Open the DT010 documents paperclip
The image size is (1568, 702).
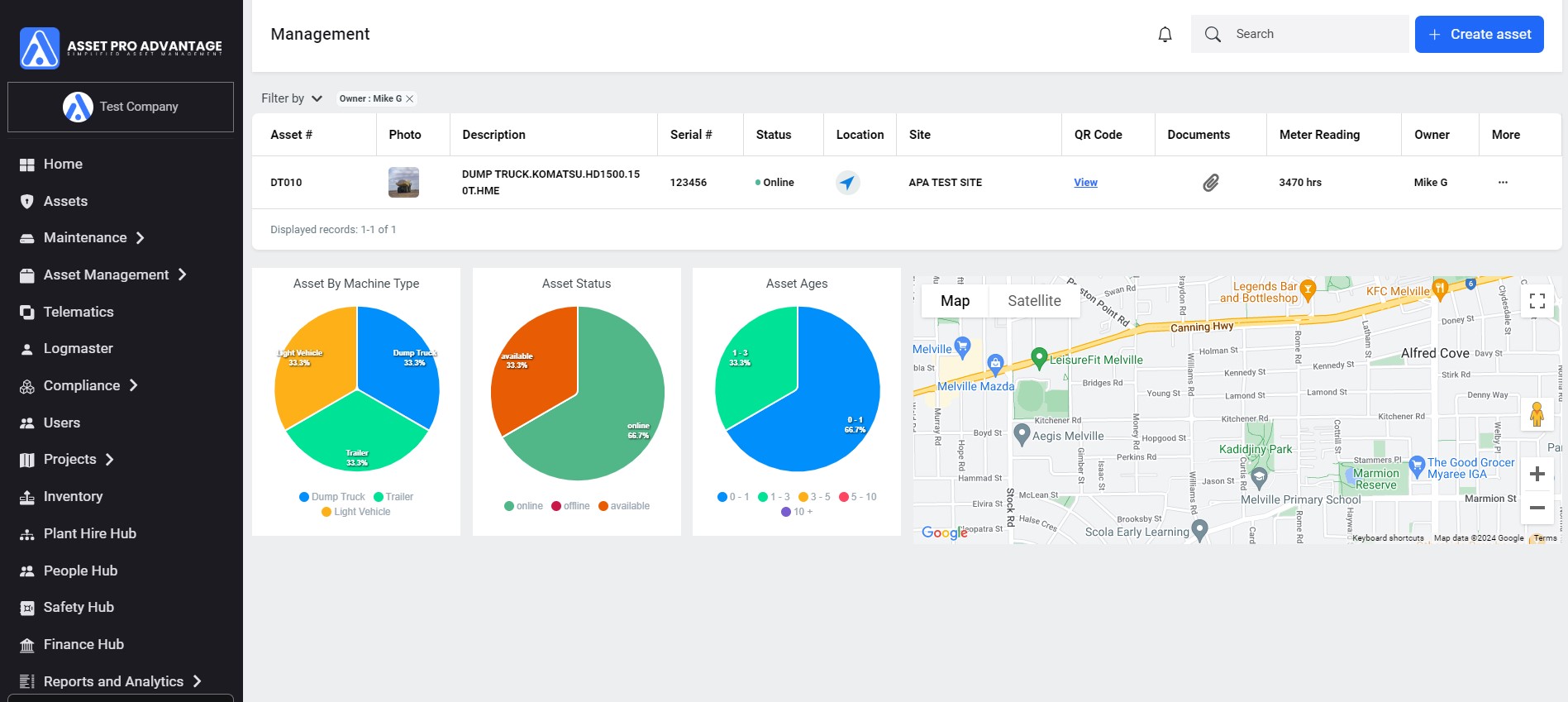click(x=1210, y=183)
